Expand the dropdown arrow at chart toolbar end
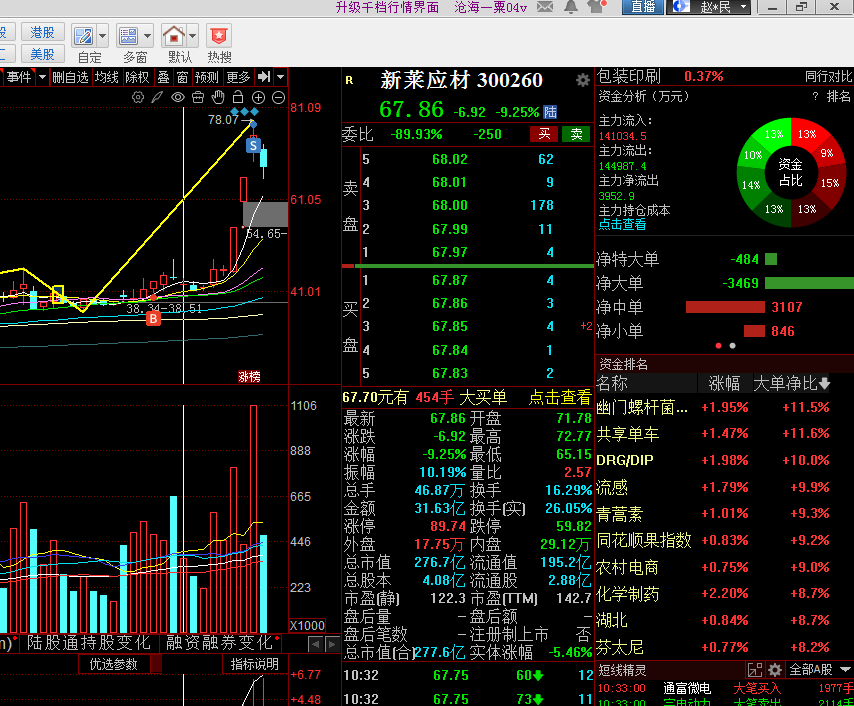This screenshot has width=854, height=706. tap(280, 77)
